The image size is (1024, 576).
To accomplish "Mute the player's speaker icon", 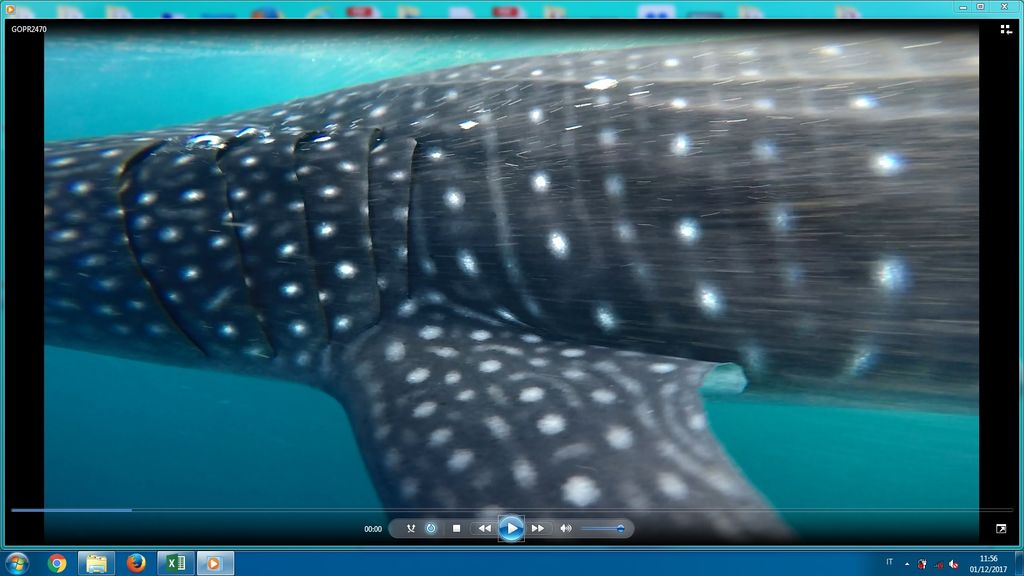I will 565,528.
